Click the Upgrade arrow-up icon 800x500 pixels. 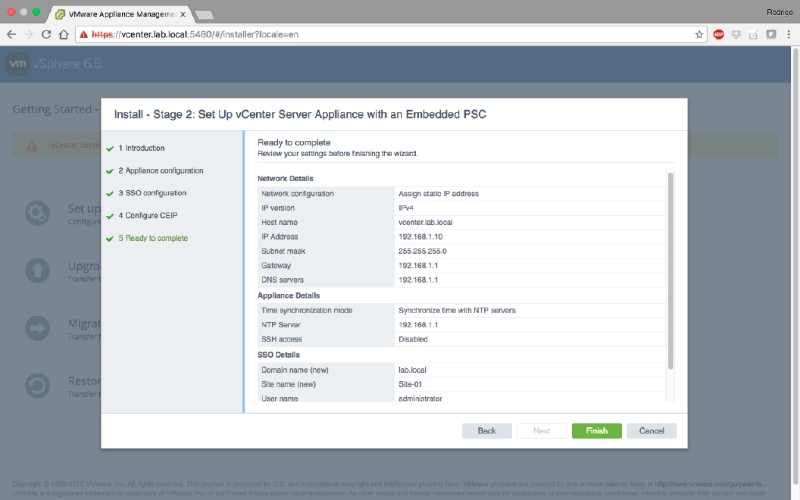[37, 271]
